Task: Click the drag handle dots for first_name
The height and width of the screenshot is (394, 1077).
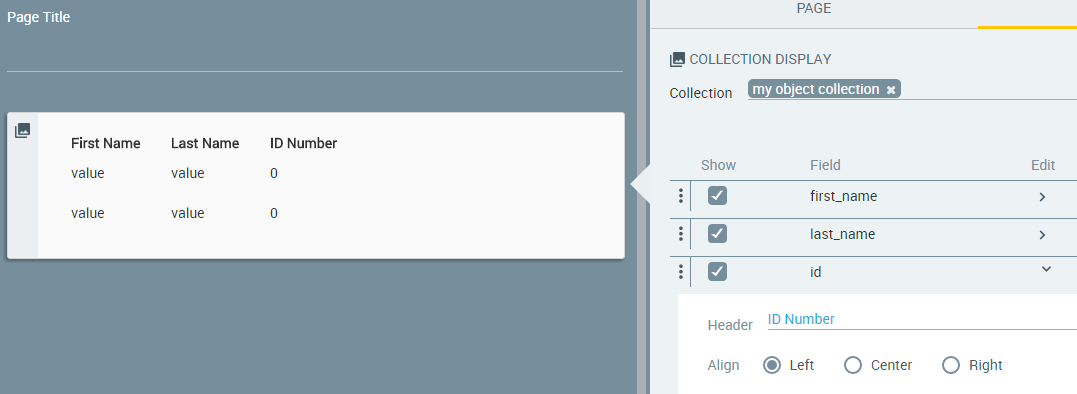Action: click(x=681, y=196)
